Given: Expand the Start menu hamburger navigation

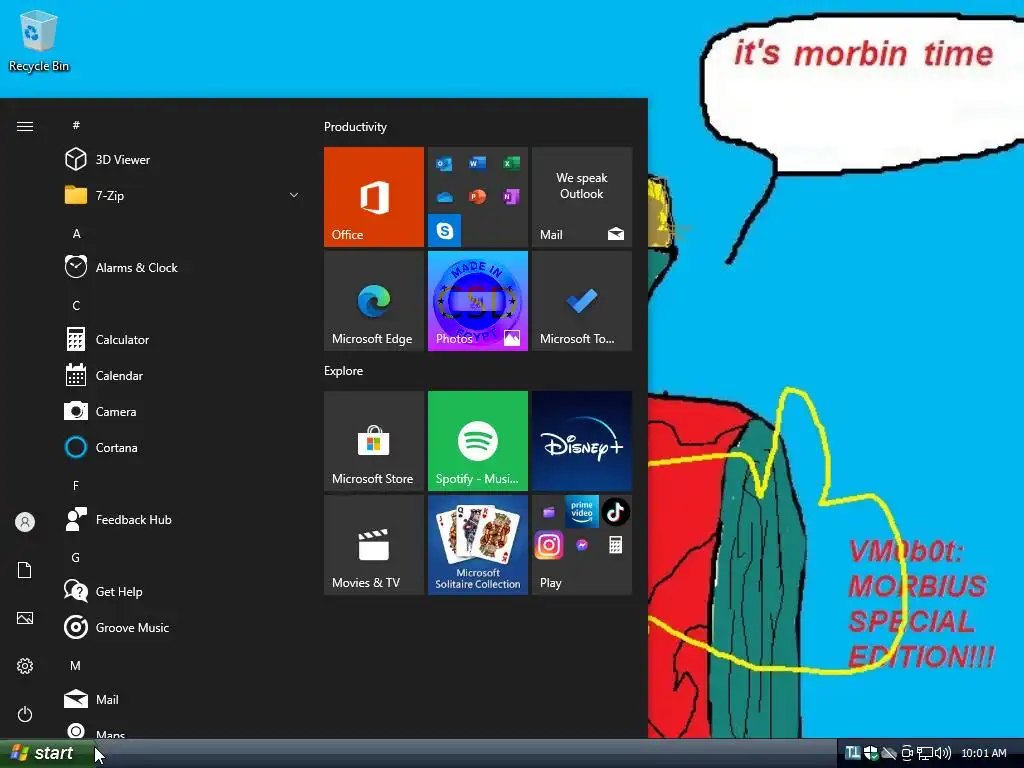Looking at the screenshot, I should pyautogui.click(x=25, y=126).
